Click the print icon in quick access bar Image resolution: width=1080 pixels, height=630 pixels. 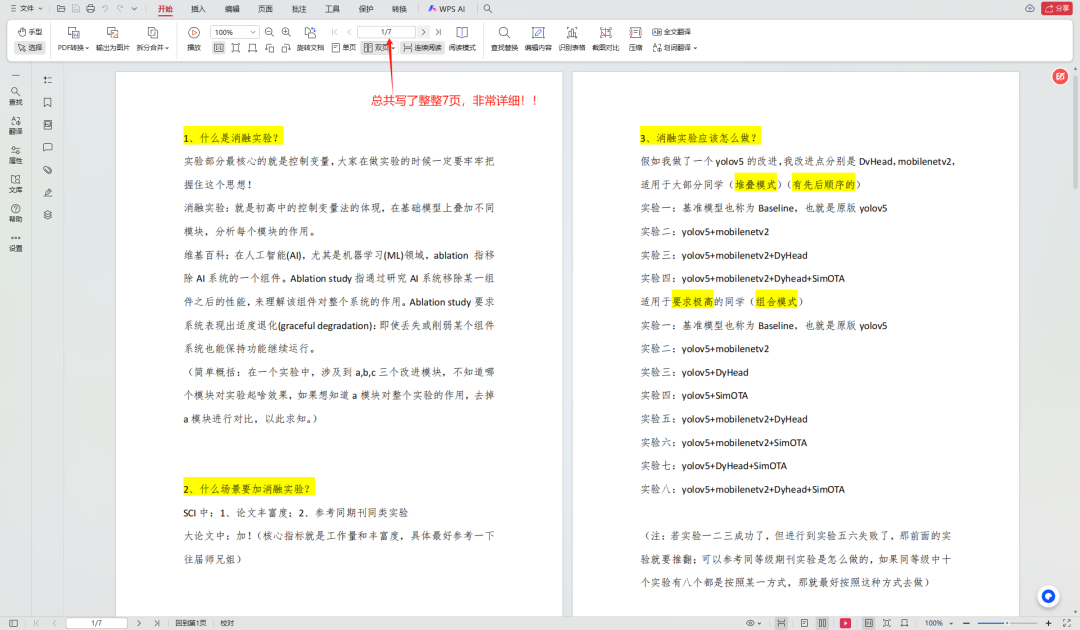[90, 9]
